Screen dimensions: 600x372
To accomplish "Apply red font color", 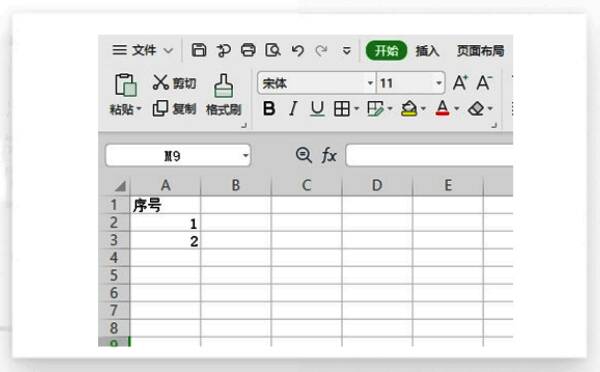I will point(442,109).
